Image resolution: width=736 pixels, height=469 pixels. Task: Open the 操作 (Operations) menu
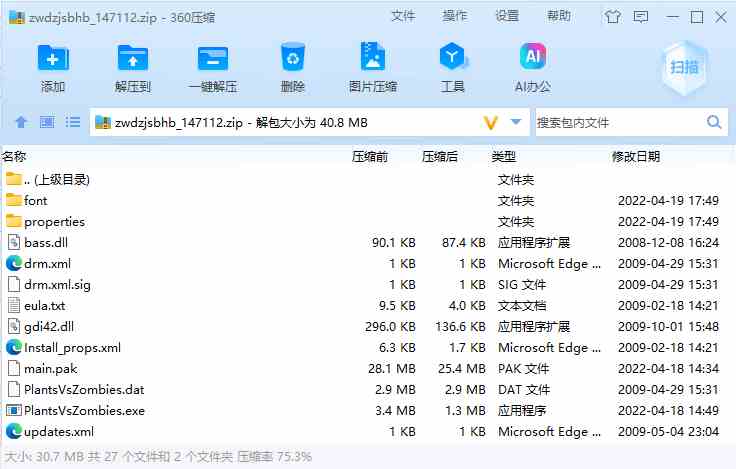(x=455, y=16)
